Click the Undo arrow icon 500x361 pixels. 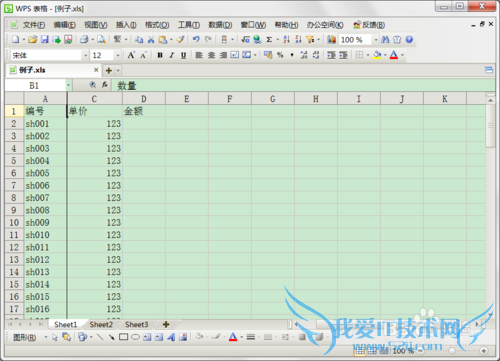click(x=196, y=39)
